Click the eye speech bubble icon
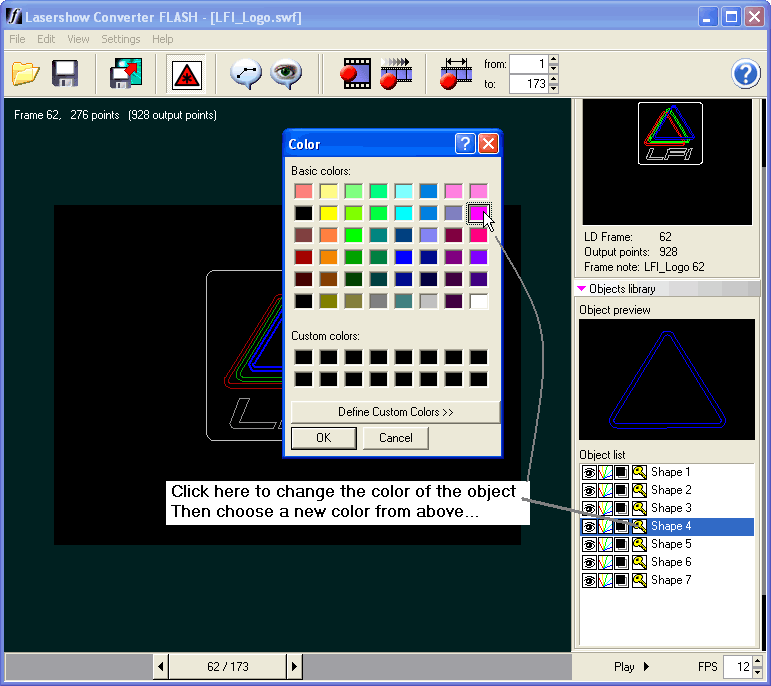 click(x=286, y=74)
